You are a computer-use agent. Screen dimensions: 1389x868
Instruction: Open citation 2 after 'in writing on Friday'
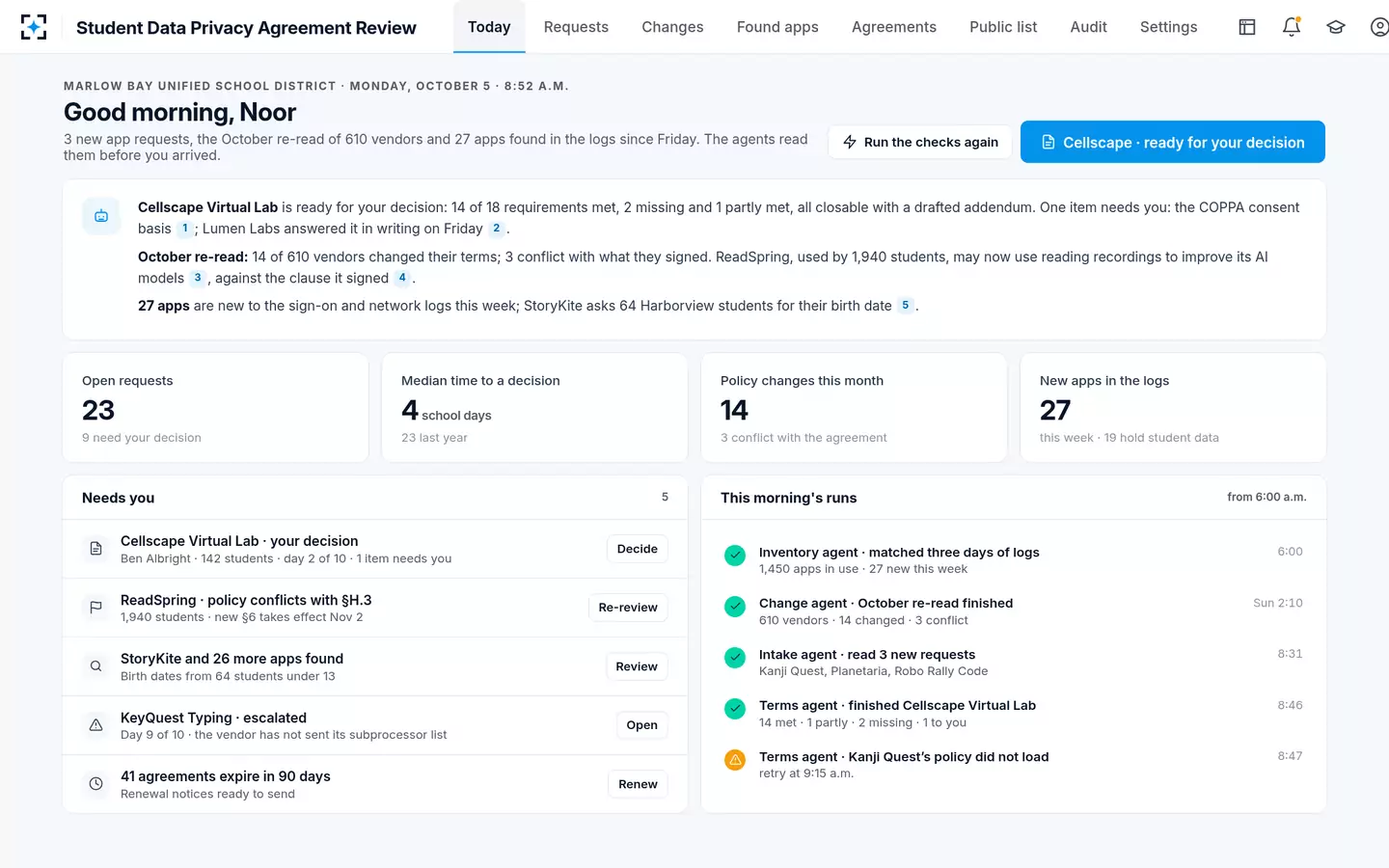coord(497,229)
